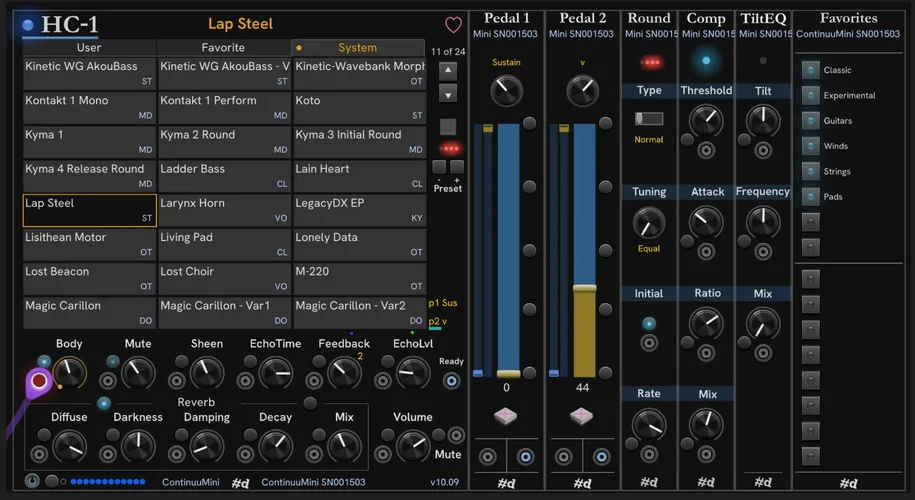Switch to the Favorite presets tab

point(223,47)
